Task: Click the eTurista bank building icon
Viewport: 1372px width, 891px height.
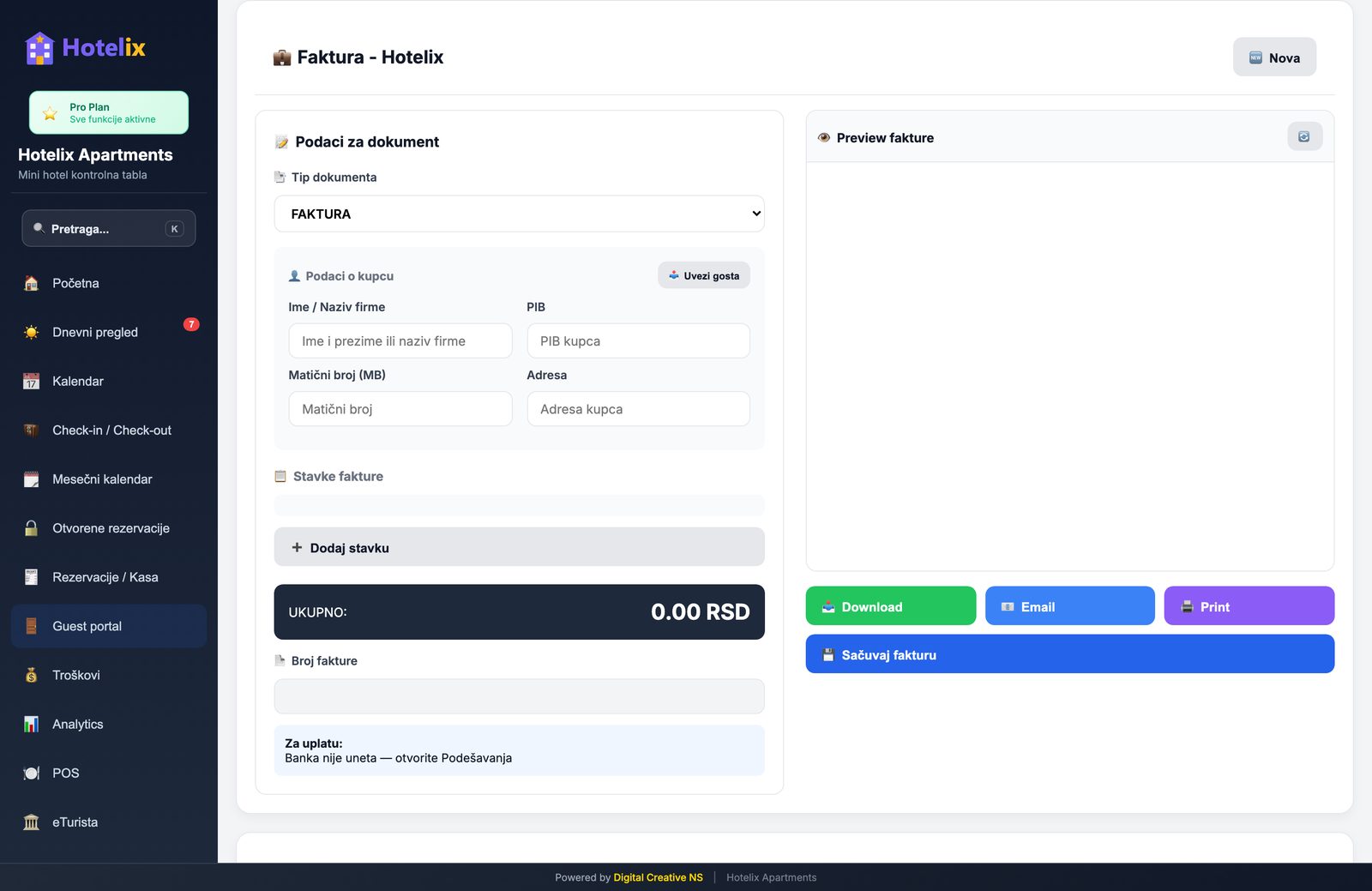Action: pyautogui.click(x=32, y=822)
